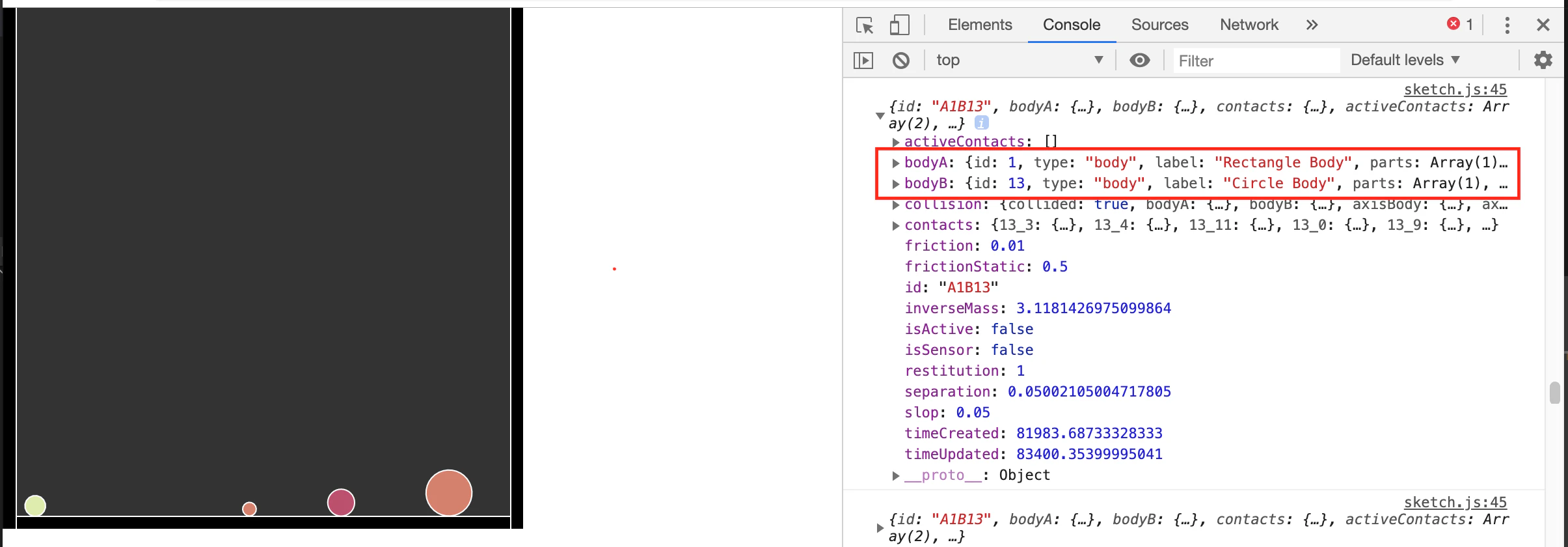Show more DevTools tabs via double chevron
The height and width of the screenshot is (547, 1568).
pyautogui.click(x=1312, y=25)
